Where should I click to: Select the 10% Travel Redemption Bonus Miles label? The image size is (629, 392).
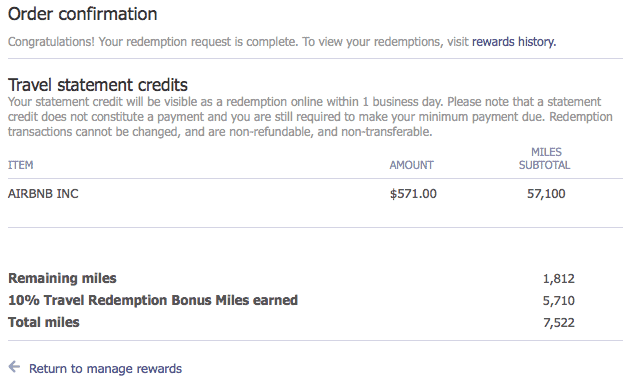(x=153, y=301)
